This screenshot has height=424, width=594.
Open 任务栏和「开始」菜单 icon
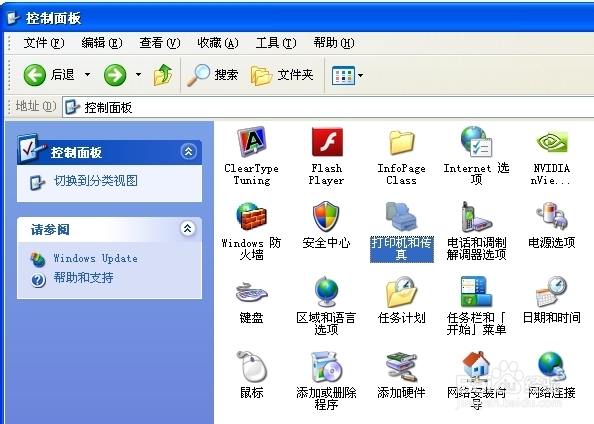tap(476, 291)
